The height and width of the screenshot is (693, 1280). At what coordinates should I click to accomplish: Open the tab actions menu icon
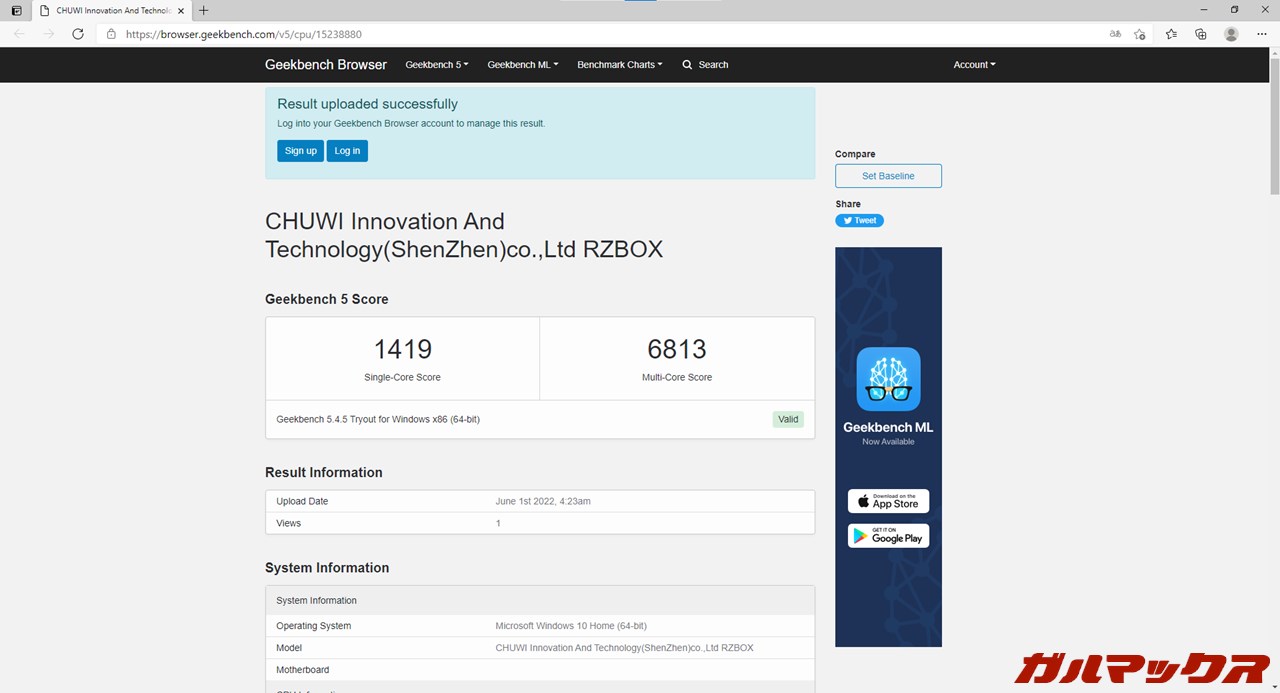point(16,10)
